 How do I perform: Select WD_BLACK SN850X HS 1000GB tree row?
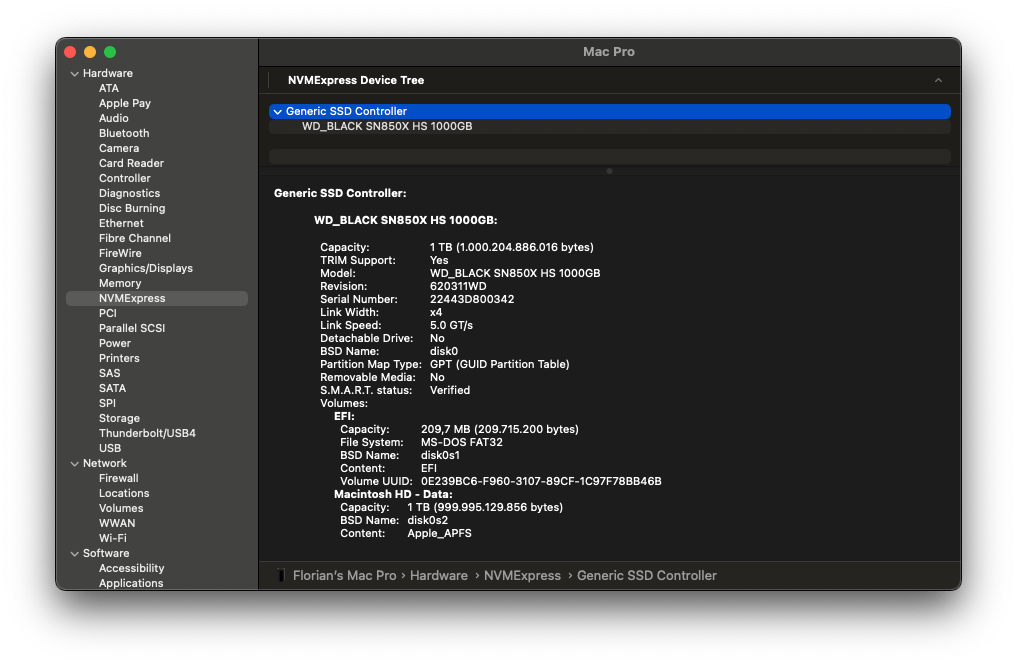(610, 126)
